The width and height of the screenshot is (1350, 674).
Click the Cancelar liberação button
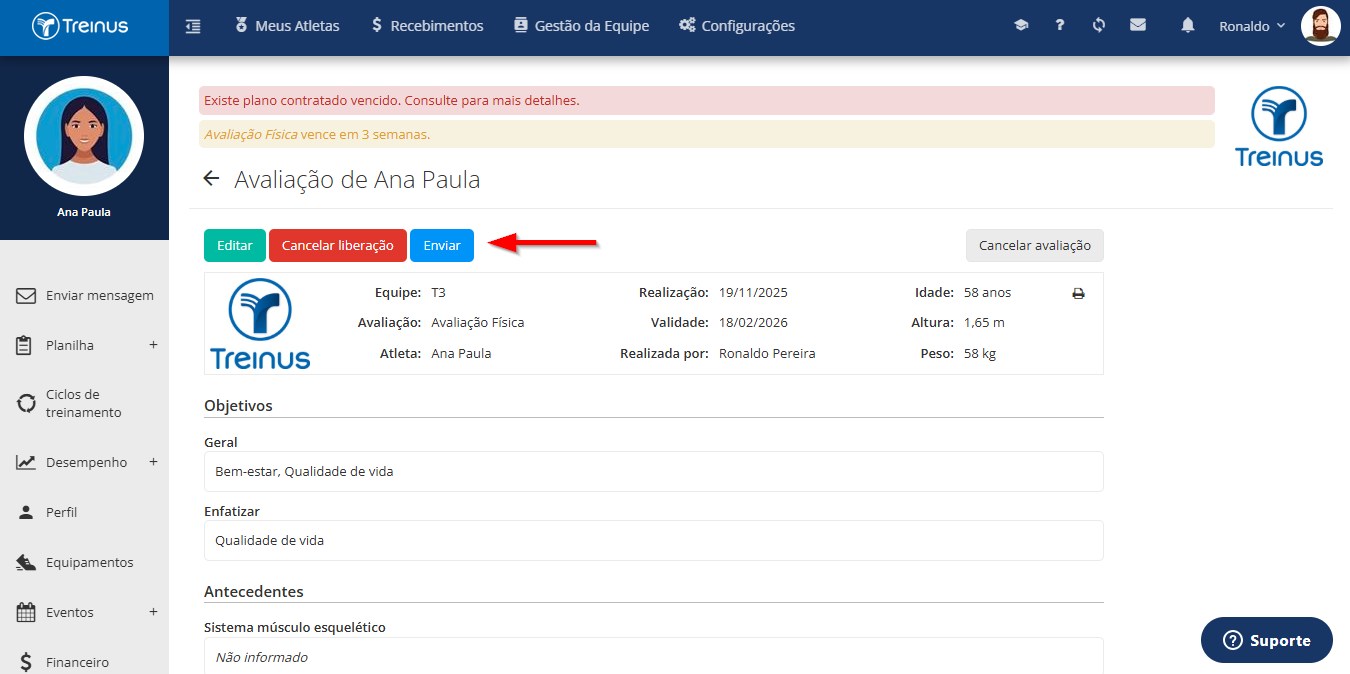tap(338, 245)
